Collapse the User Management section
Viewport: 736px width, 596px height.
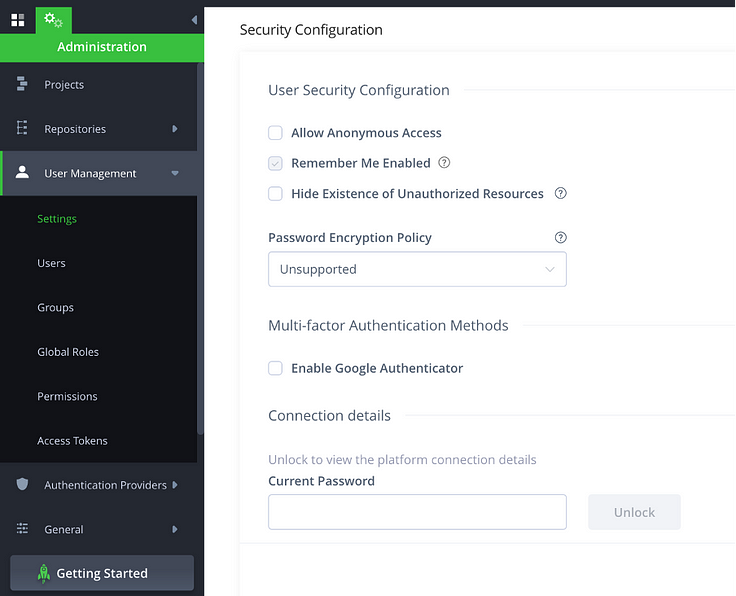pyautogui.click(x=175, y=173)
